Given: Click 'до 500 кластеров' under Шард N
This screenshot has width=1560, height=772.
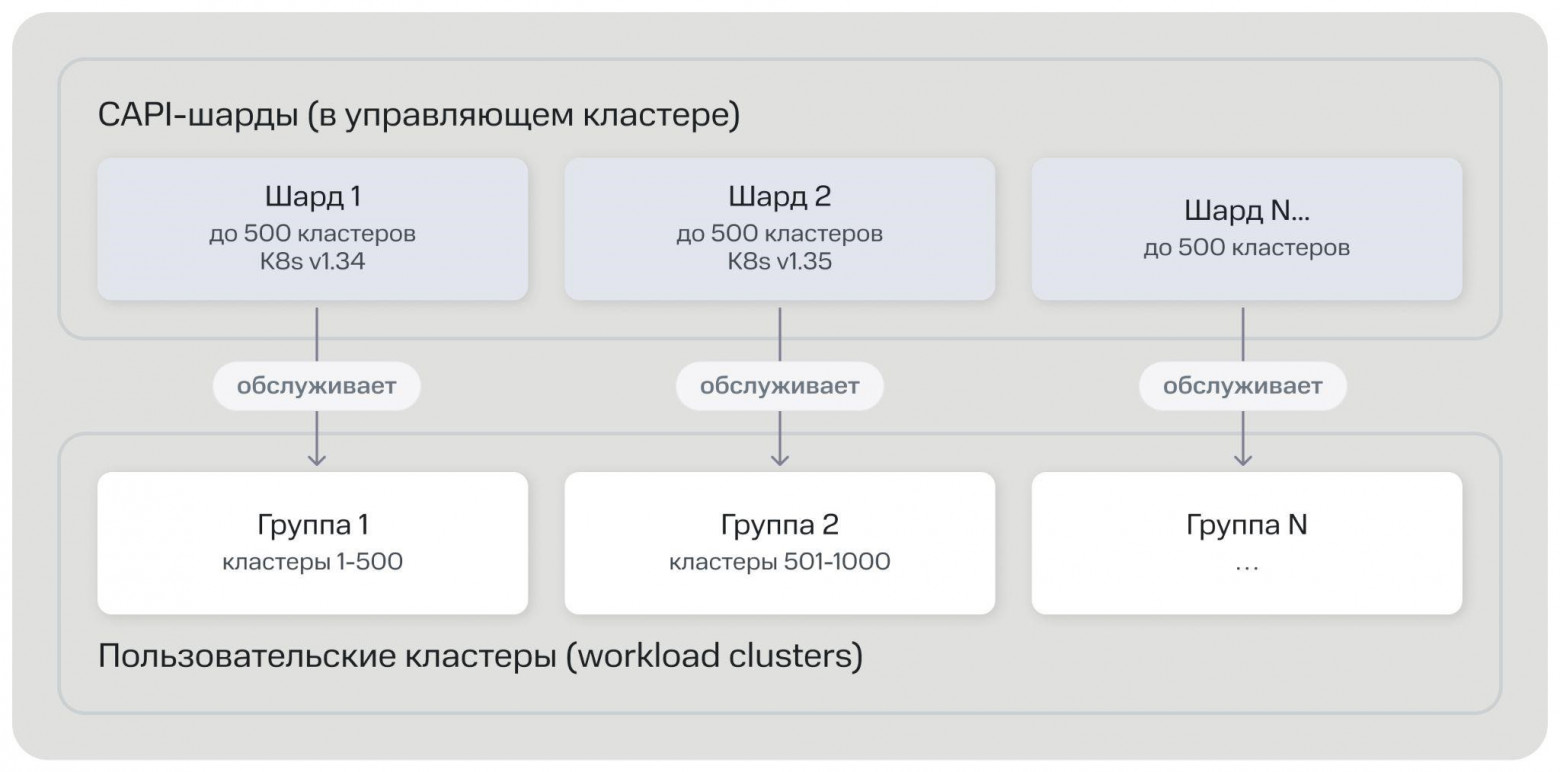Looking at the screenshot, I should [x=1247, y=248].
